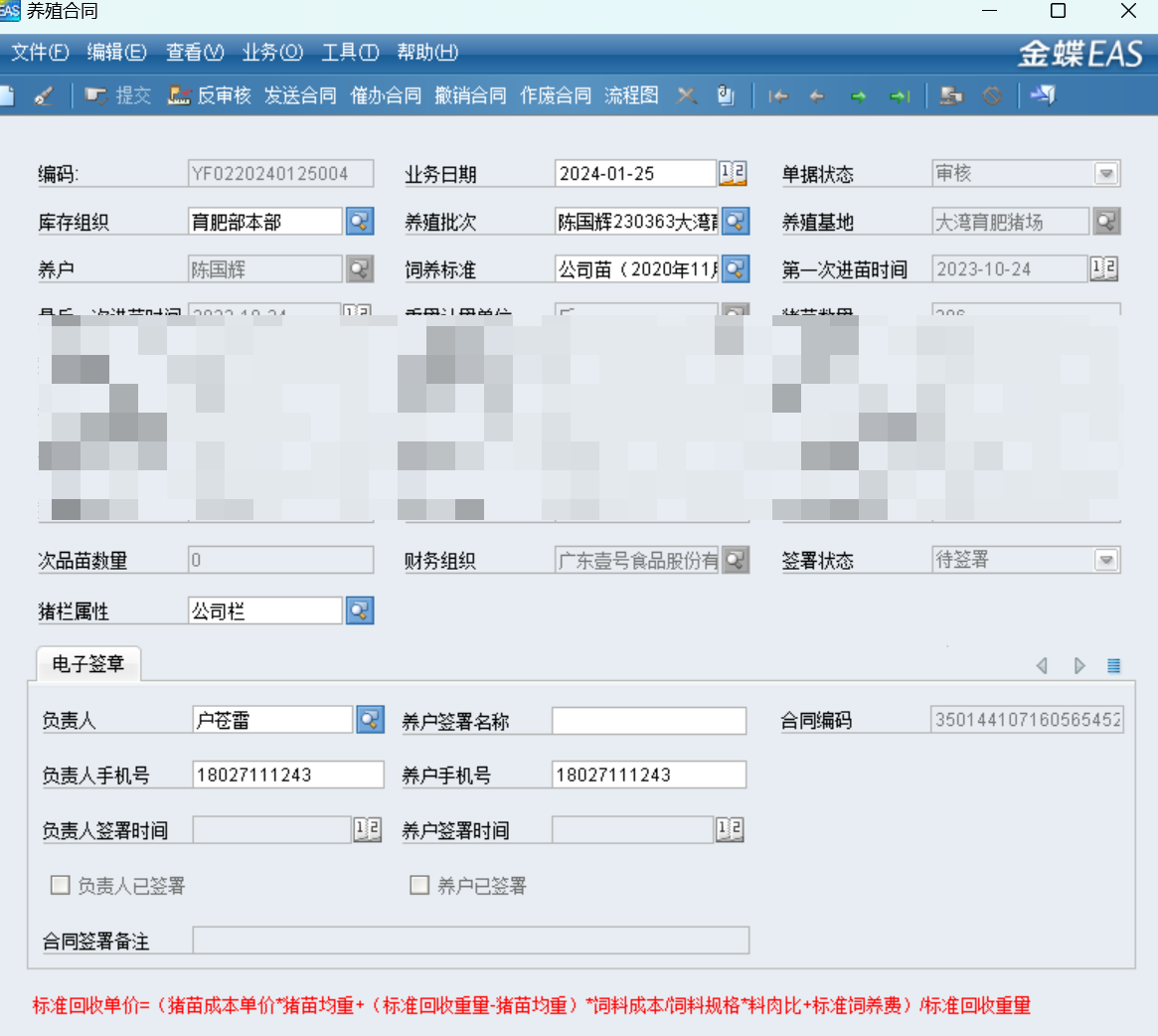Toggle the 负责人已签署 checkbox

(61, 885)
